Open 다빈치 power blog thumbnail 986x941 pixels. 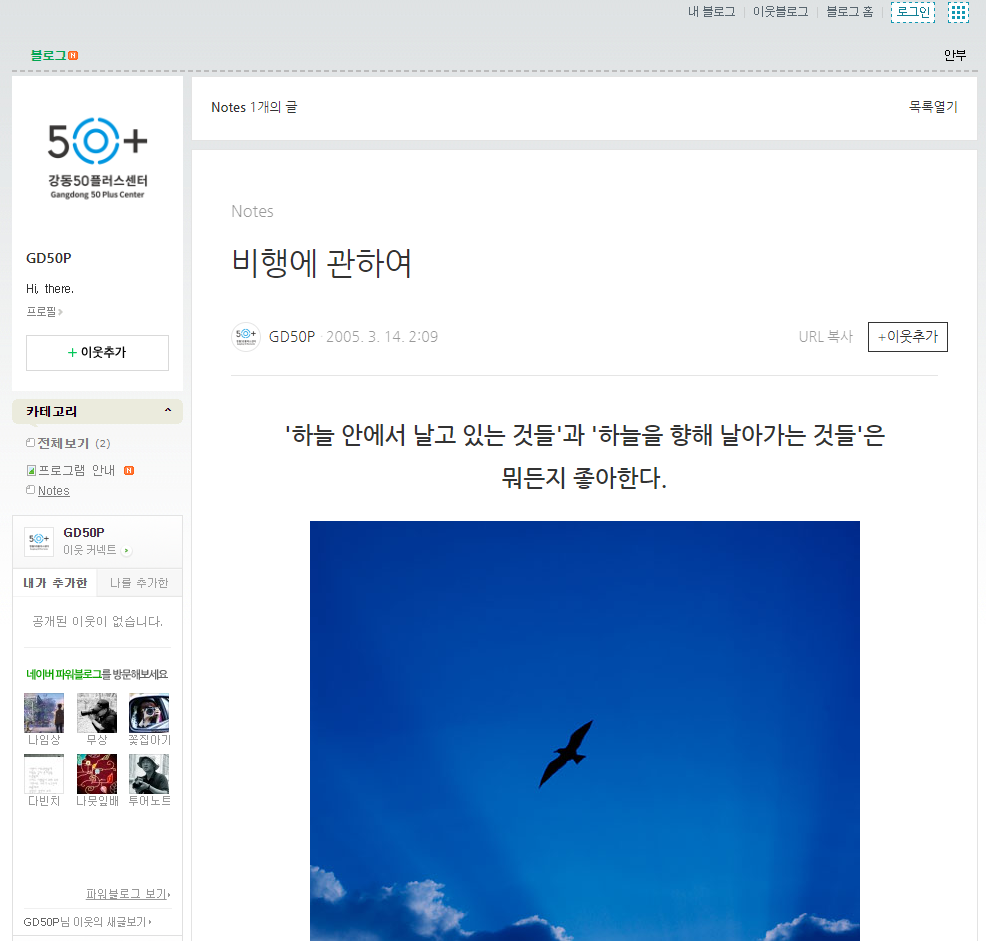44,774
